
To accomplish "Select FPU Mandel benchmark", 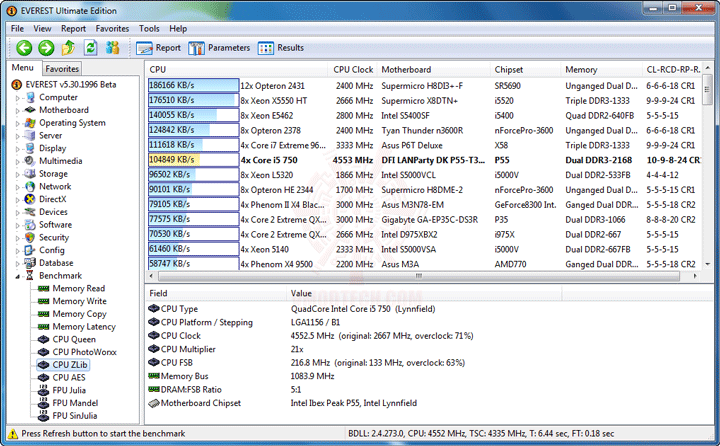I will [75, 403].
